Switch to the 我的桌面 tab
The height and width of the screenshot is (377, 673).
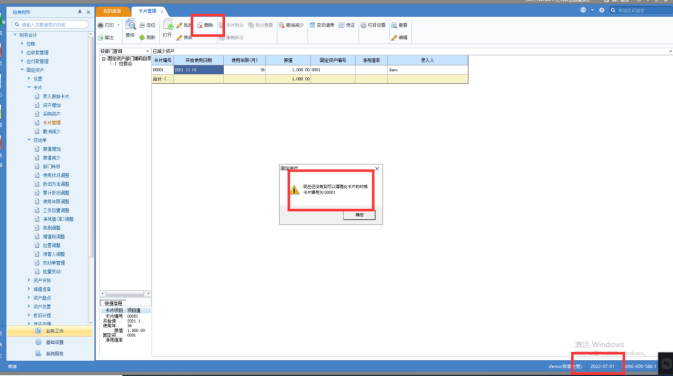[x=113, y=11]
